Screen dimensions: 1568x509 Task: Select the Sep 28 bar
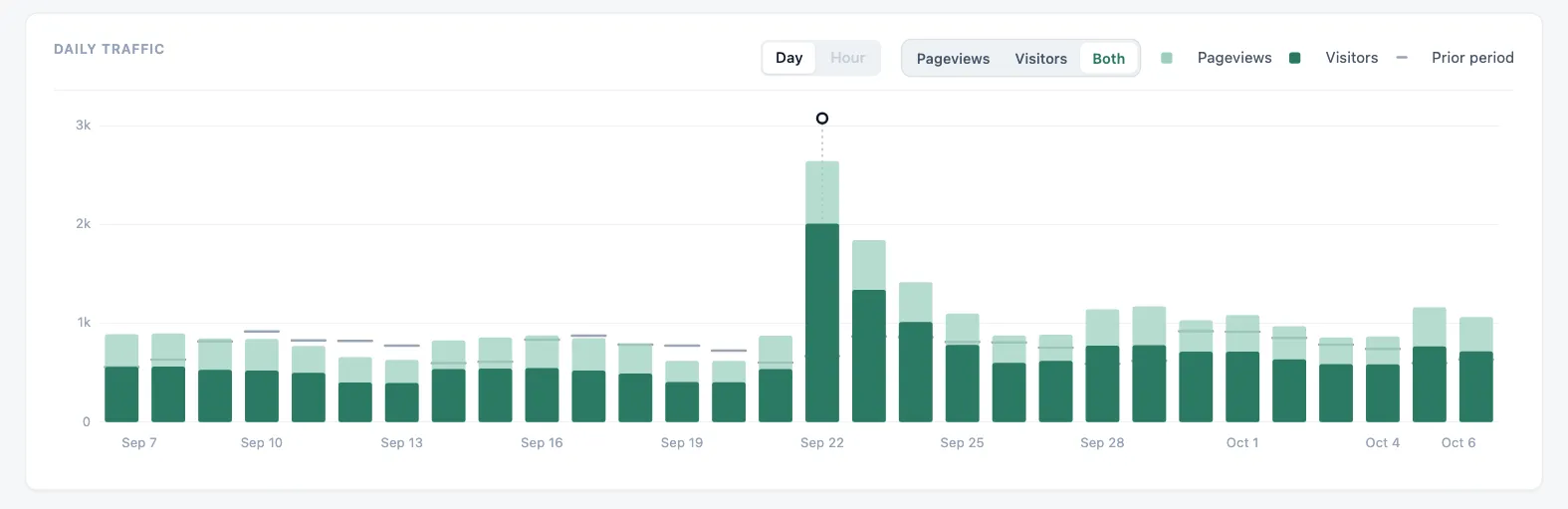pyautogui.click(x=1102, y=366)
